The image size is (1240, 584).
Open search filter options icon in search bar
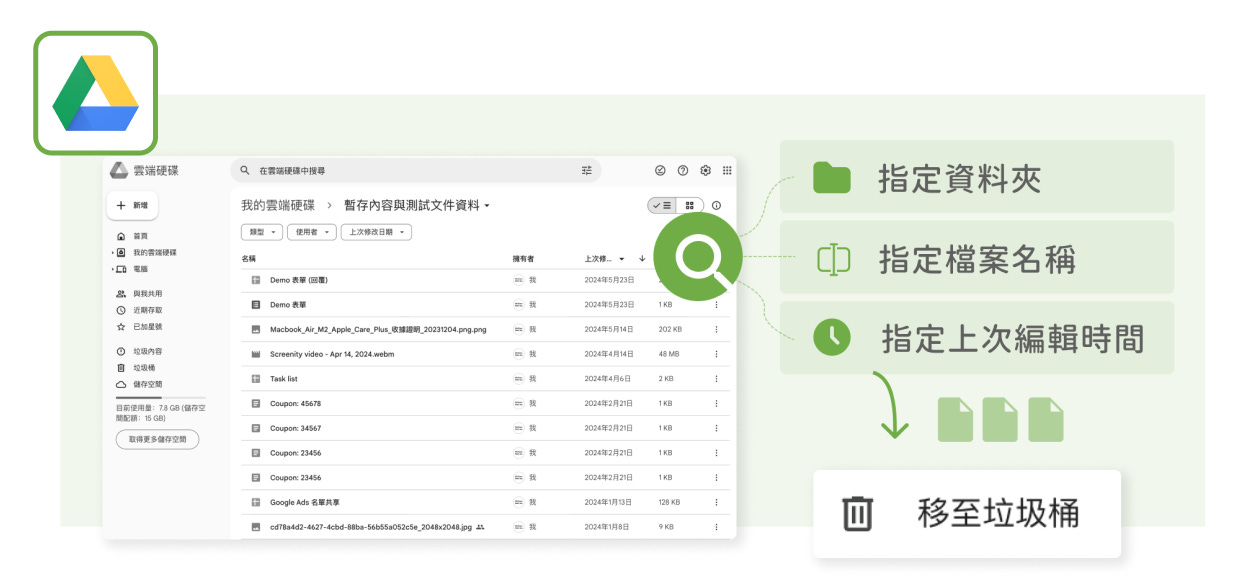(587, 171)
